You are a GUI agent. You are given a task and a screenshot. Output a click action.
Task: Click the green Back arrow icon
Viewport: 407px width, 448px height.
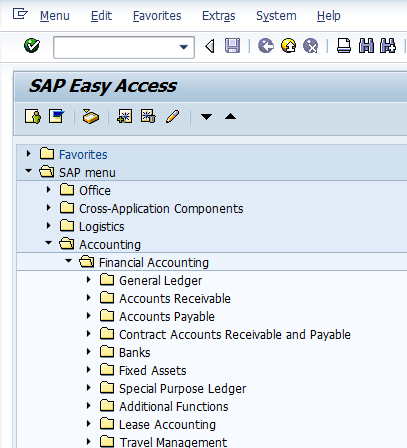tap(266, 46)
